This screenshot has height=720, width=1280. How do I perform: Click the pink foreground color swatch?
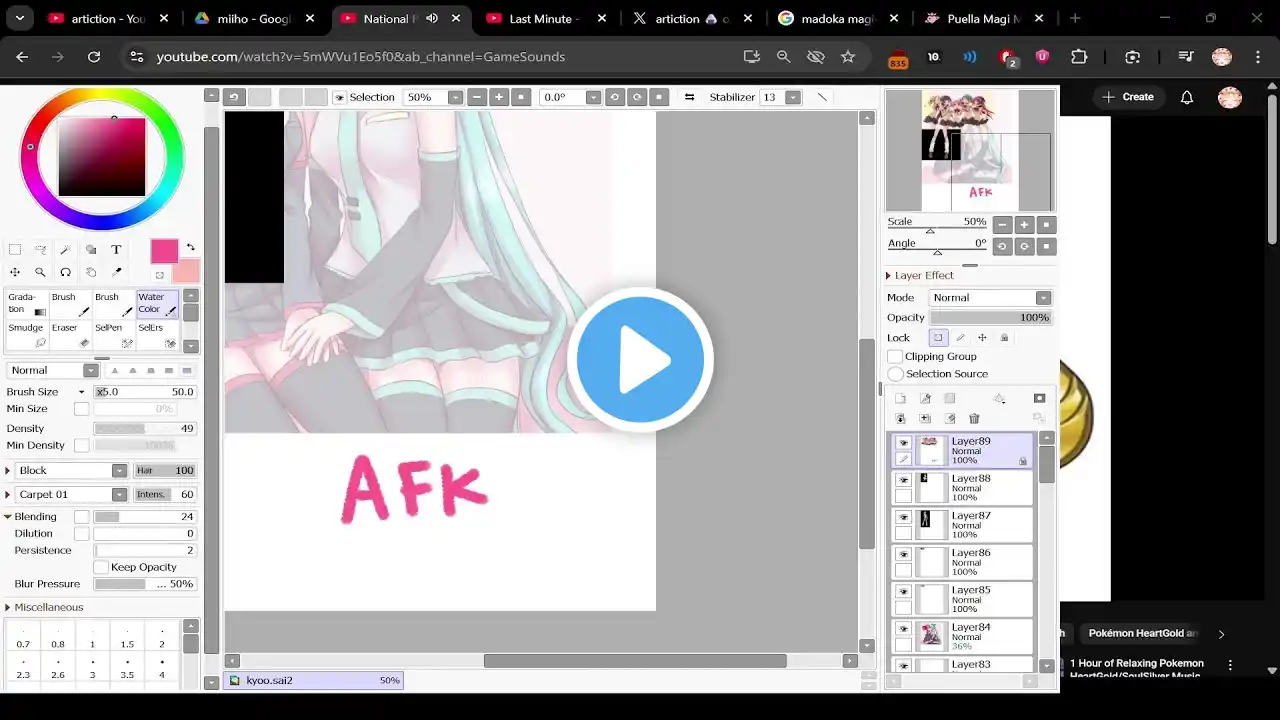click(x=164, y=251)
